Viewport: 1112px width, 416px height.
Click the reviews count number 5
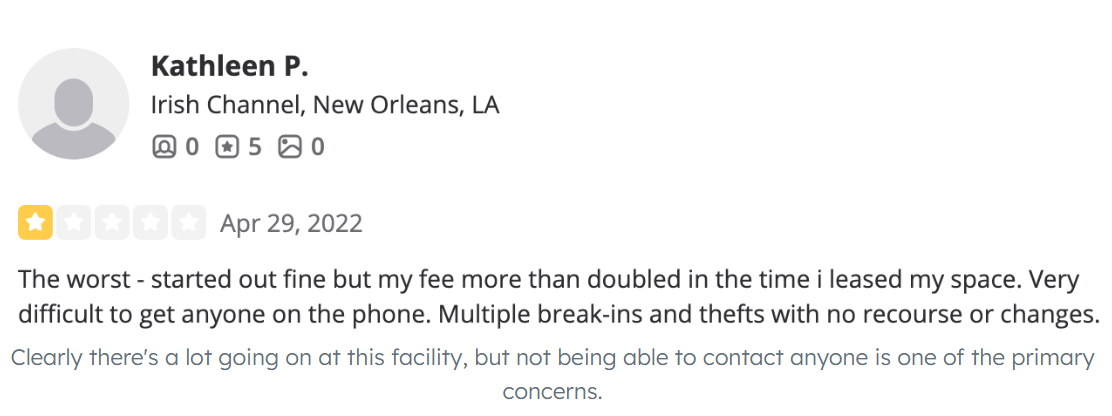255,147
